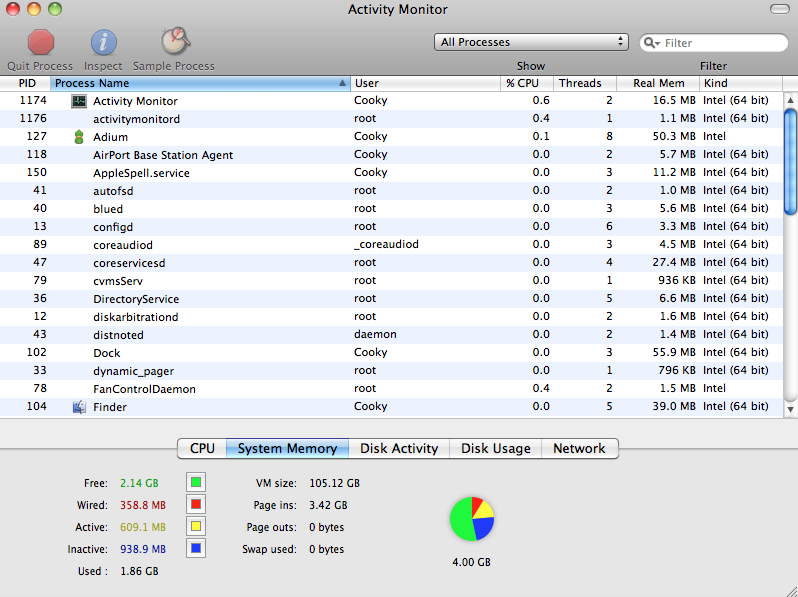Select the FanControlDaemon process row

(x=391, y=389)
